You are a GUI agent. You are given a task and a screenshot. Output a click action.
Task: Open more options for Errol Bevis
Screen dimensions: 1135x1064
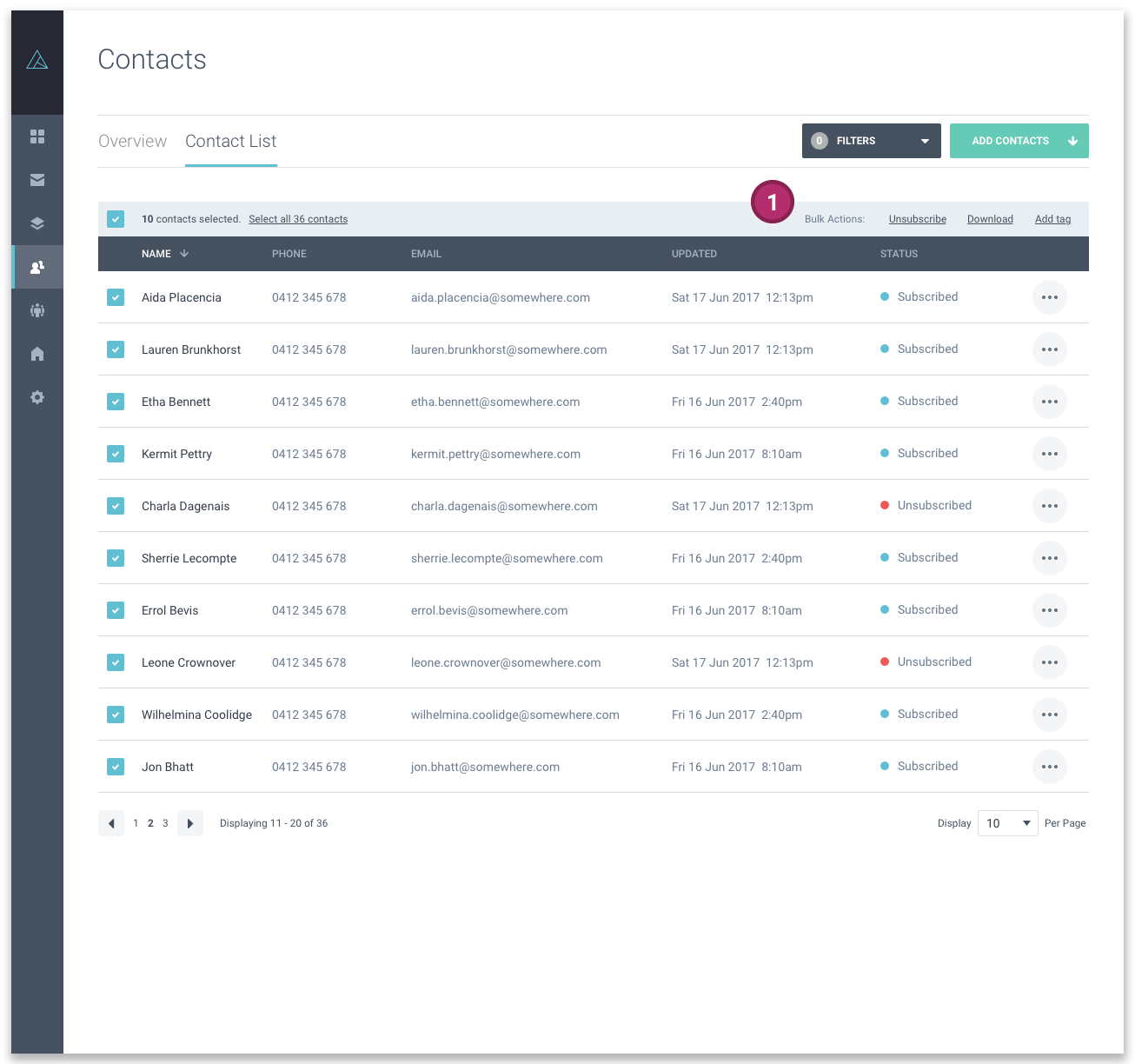tap(1050, 610)
